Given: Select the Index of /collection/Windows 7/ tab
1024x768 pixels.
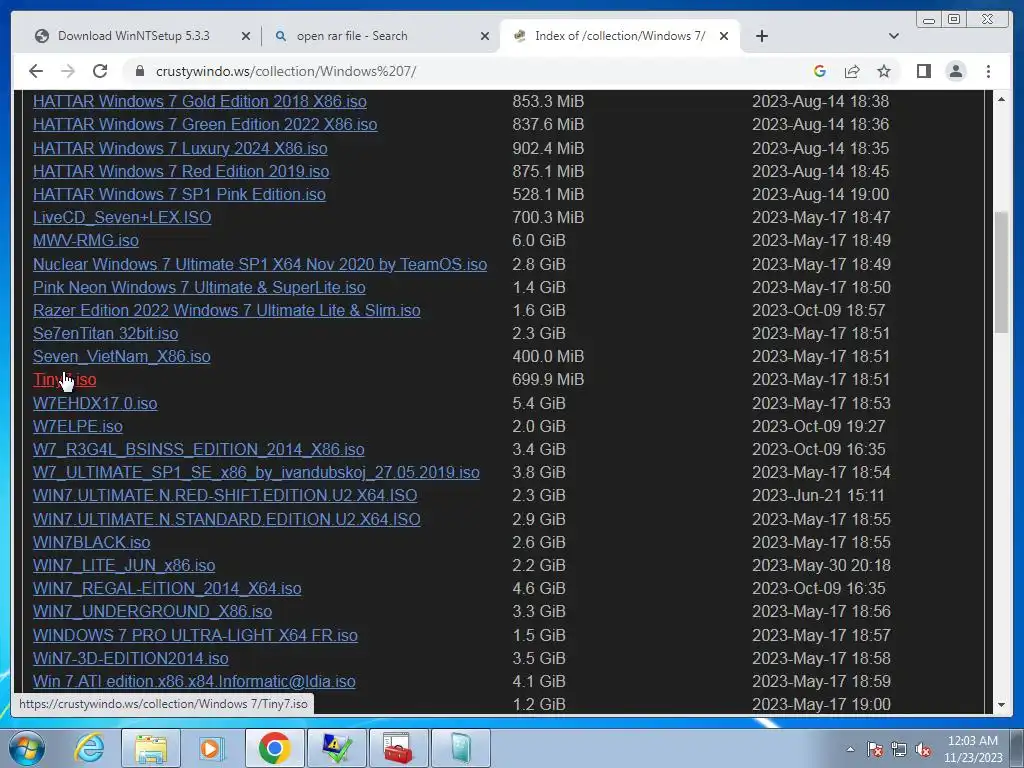Looking at the screenshot, I should pos(620,36).
